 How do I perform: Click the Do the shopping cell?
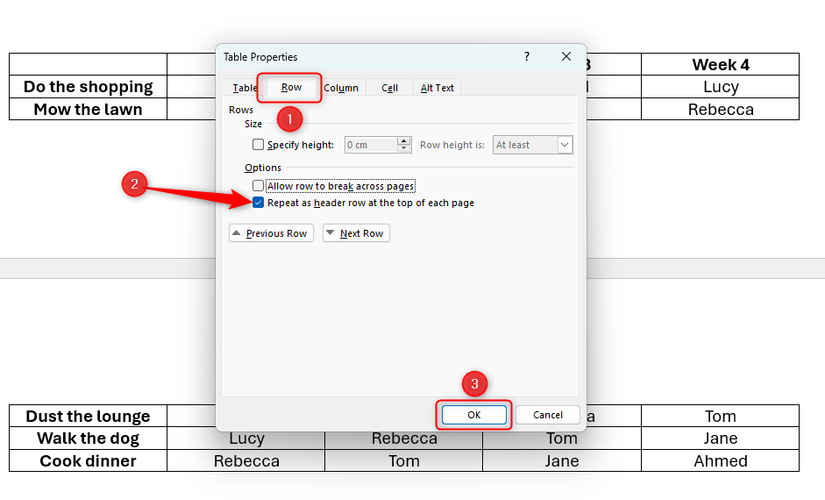click(x=88, y=86)
